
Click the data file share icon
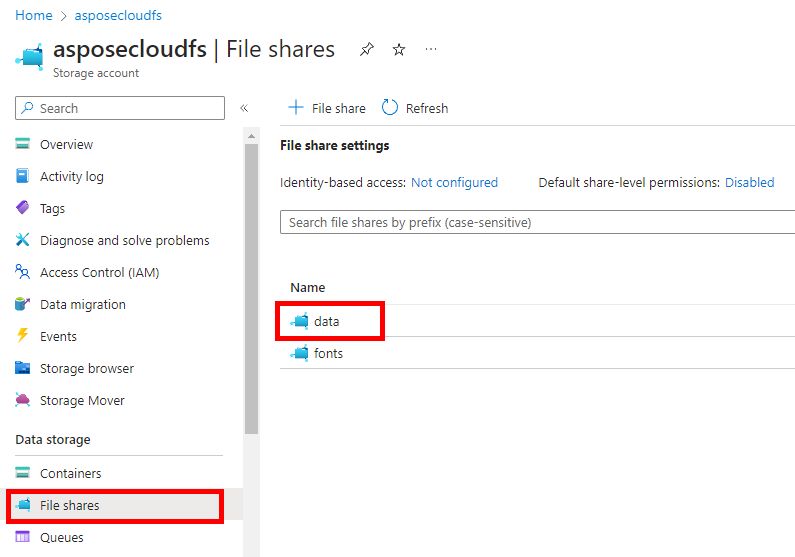pyautogui.click(x=300, y=321)
